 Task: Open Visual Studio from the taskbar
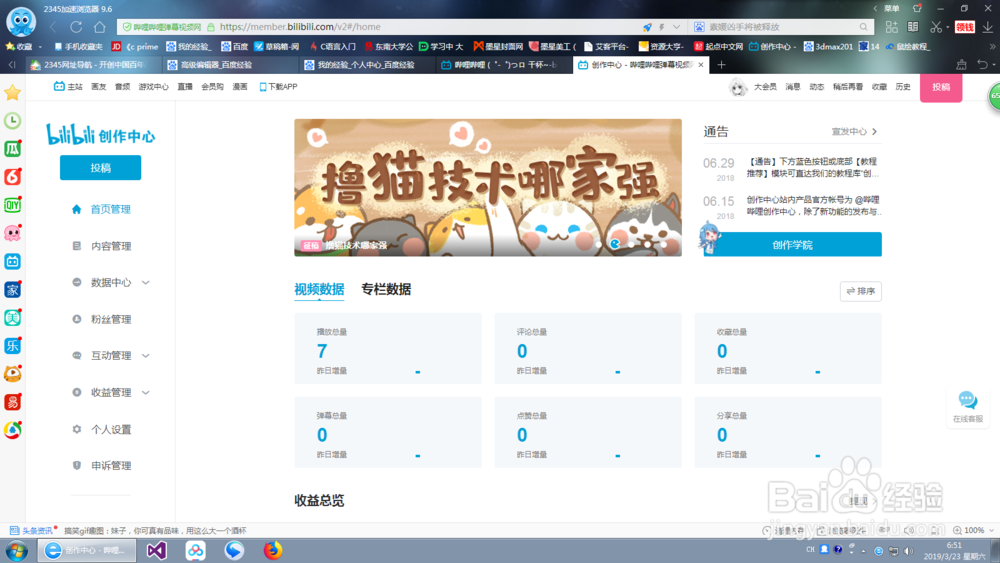coord(157,550)
